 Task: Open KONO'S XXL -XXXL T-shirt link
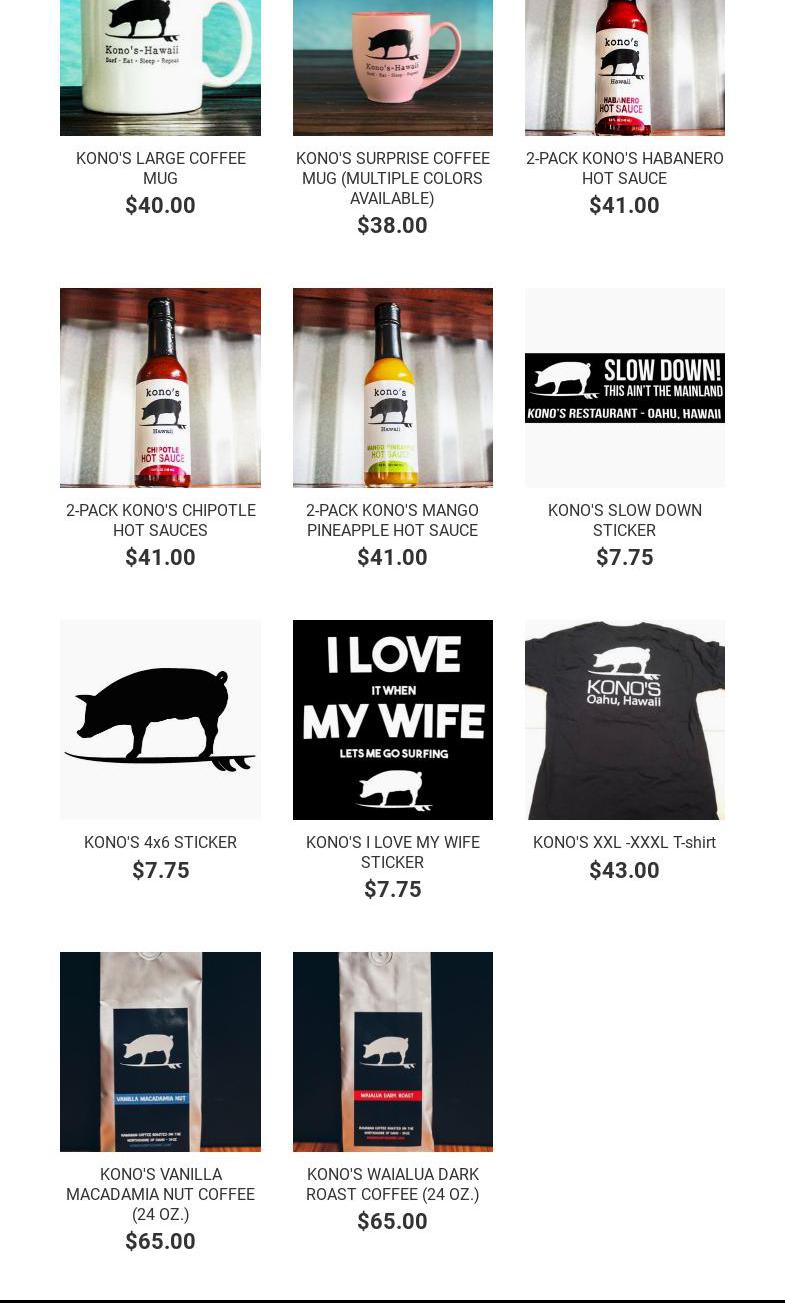(x=625, y=842)
